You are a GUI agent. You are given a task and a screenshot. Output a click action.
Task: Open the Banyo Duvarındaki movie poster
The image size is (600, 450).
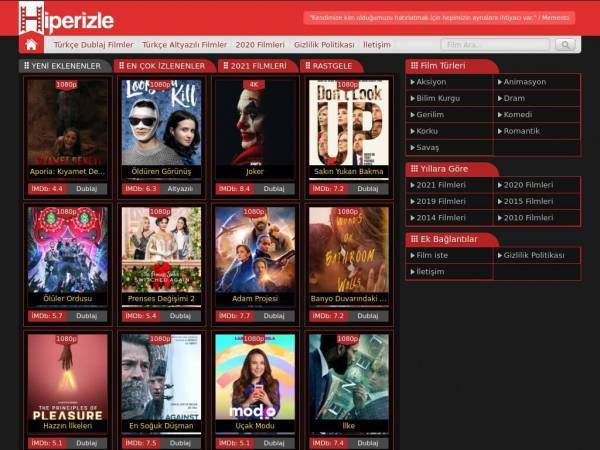[349, 250]
